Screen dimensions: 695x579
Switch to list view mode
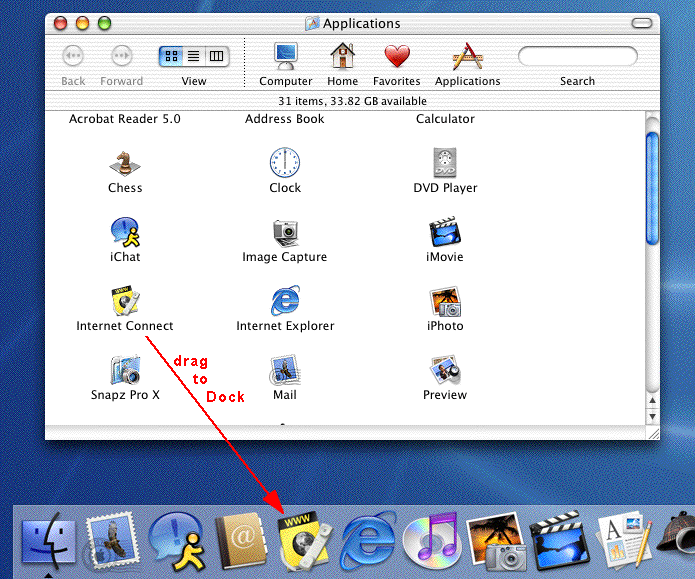tap(194, 56)
